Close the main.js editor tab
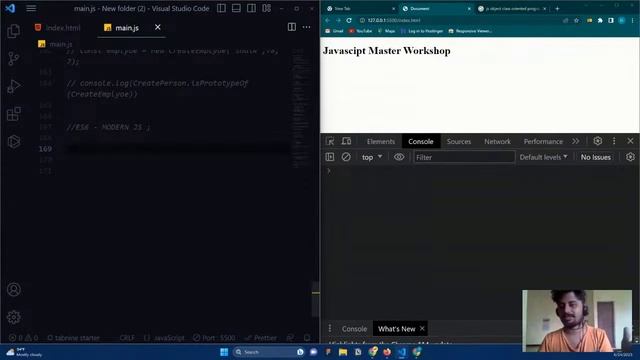The height and width of the screenshot is (360, 640). click(158, 27)
